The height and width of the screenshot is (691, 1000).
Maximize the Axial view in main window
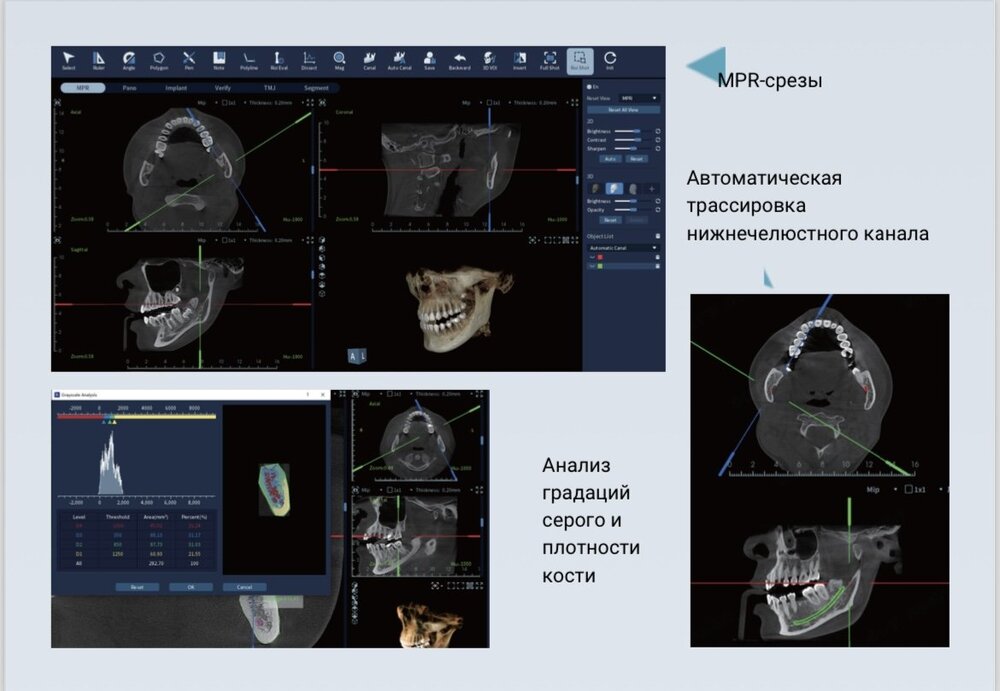pos(310,102)
